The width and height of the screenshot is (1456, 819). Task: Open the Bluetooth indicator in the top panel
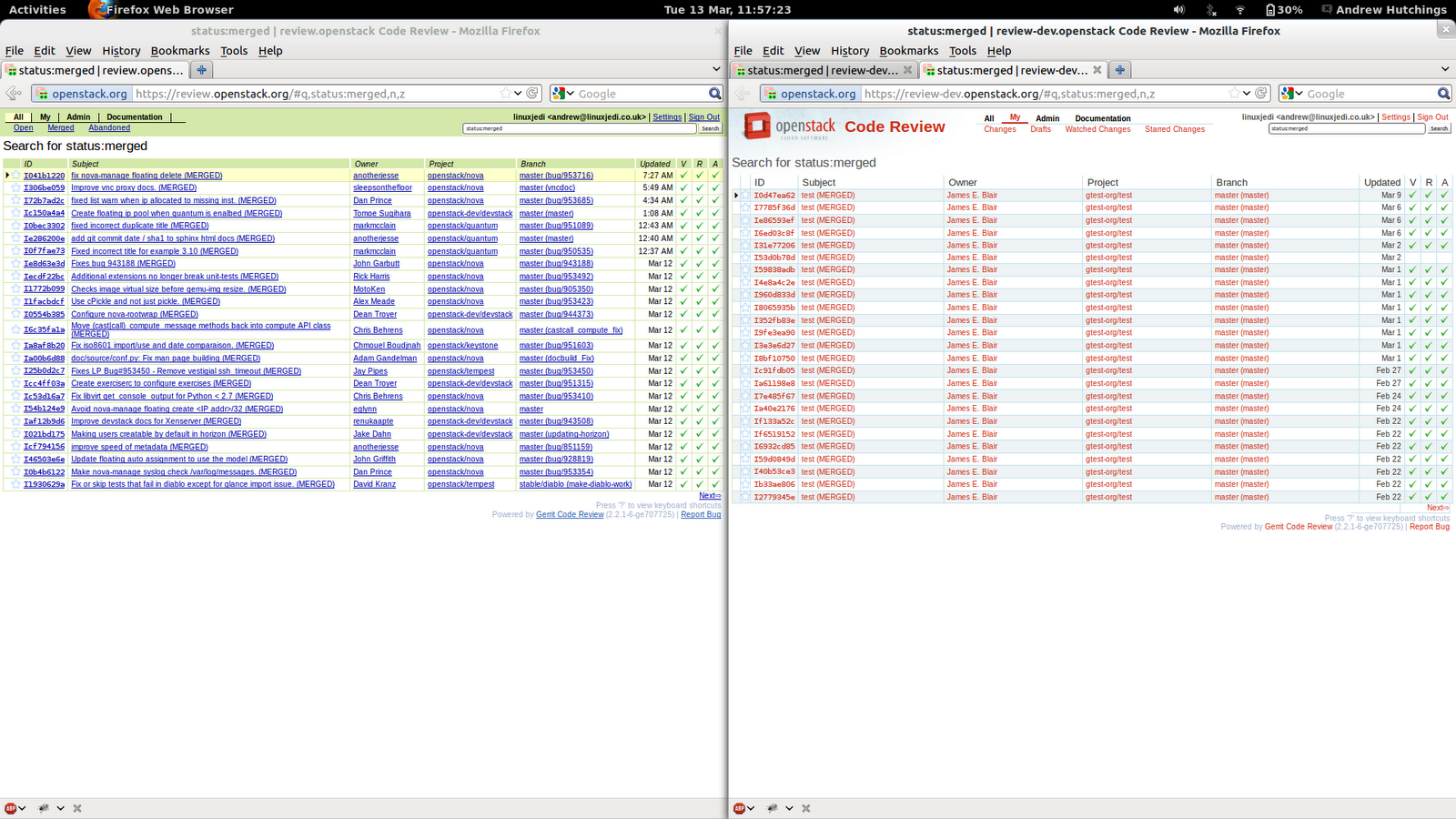pos(1211,10)
